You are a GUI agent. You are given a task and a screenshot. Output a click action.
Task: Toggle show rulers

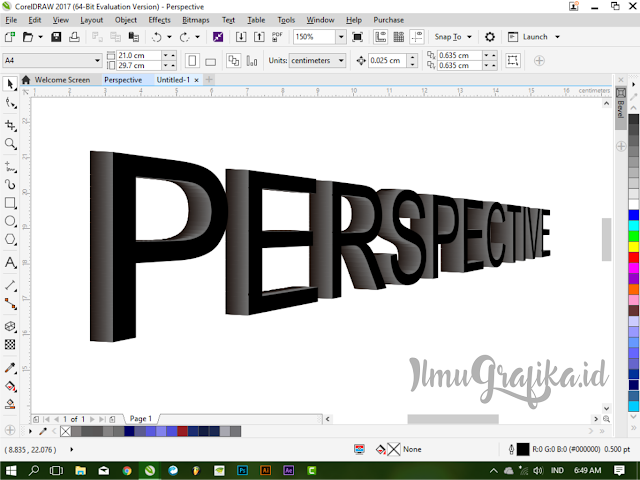point(380,37)
